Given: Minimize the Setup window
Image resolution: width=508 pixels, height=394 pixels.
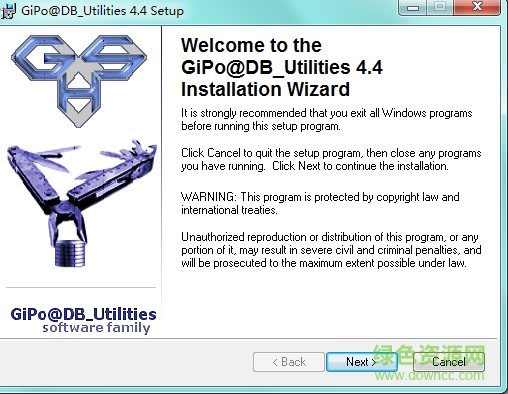Looking at the screenshot, I should (x=412, y=7).
